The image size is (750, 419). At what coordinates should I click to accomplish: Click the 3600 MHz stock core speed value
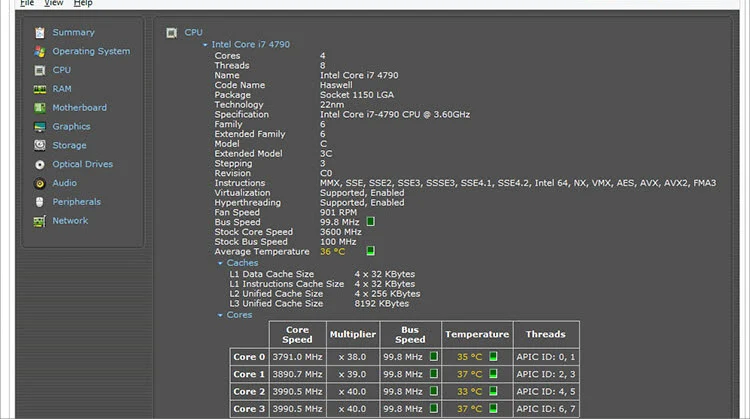(x=341, y=232)
